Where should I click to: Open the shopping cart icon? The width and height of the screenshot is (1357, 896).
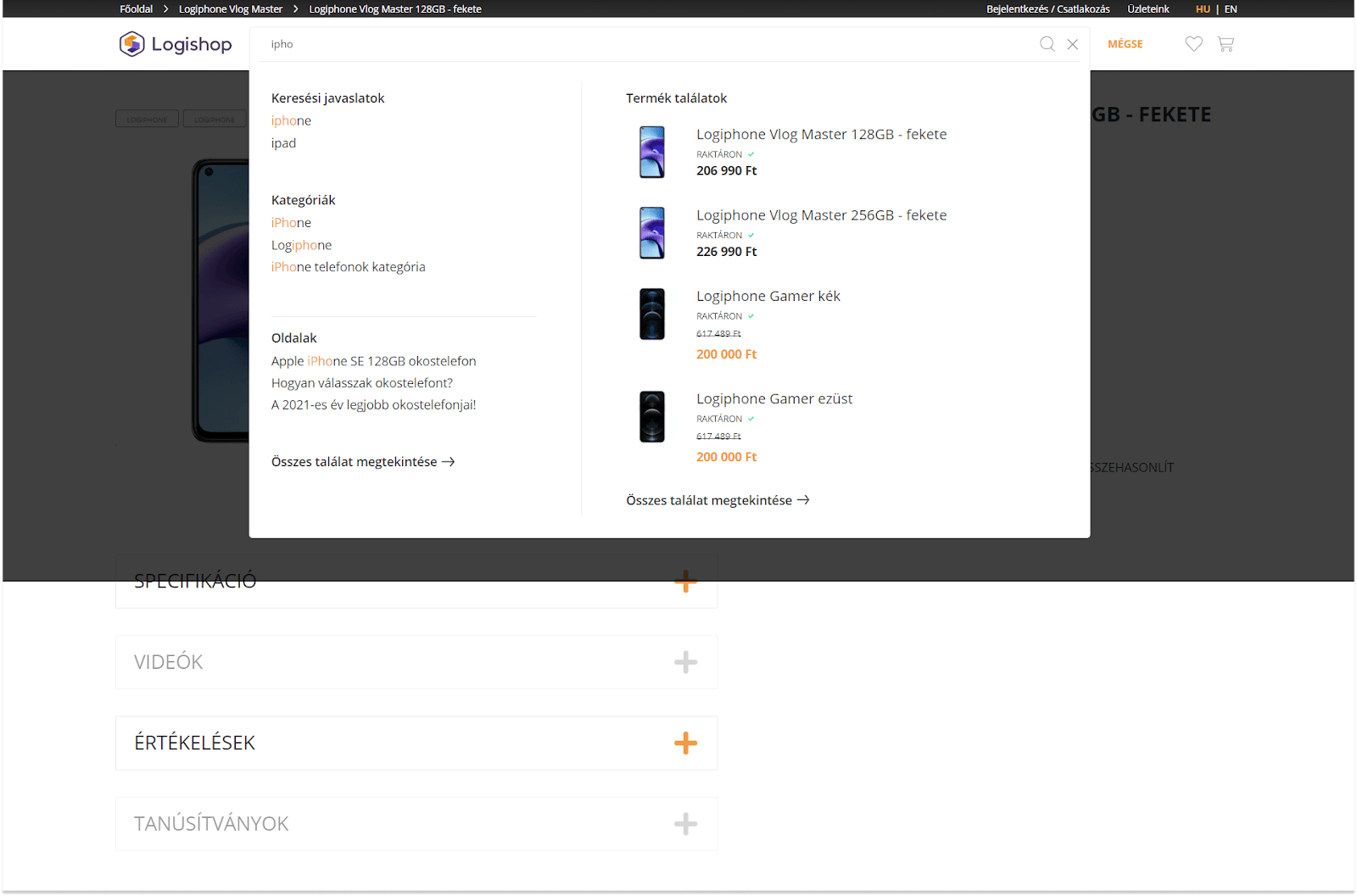[1226, 44]
